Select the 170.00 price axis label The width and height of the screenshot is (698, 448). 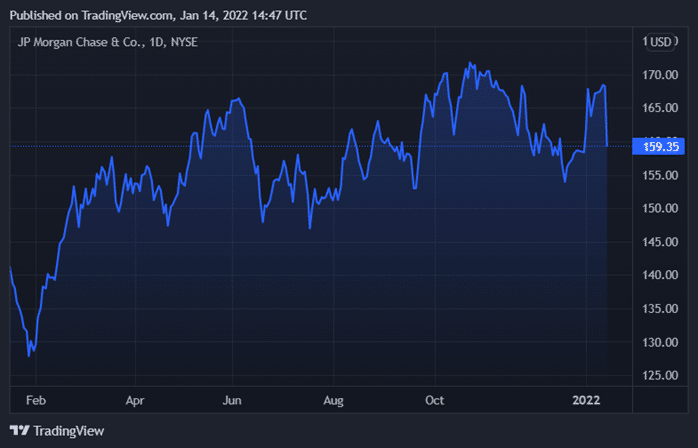660,75
